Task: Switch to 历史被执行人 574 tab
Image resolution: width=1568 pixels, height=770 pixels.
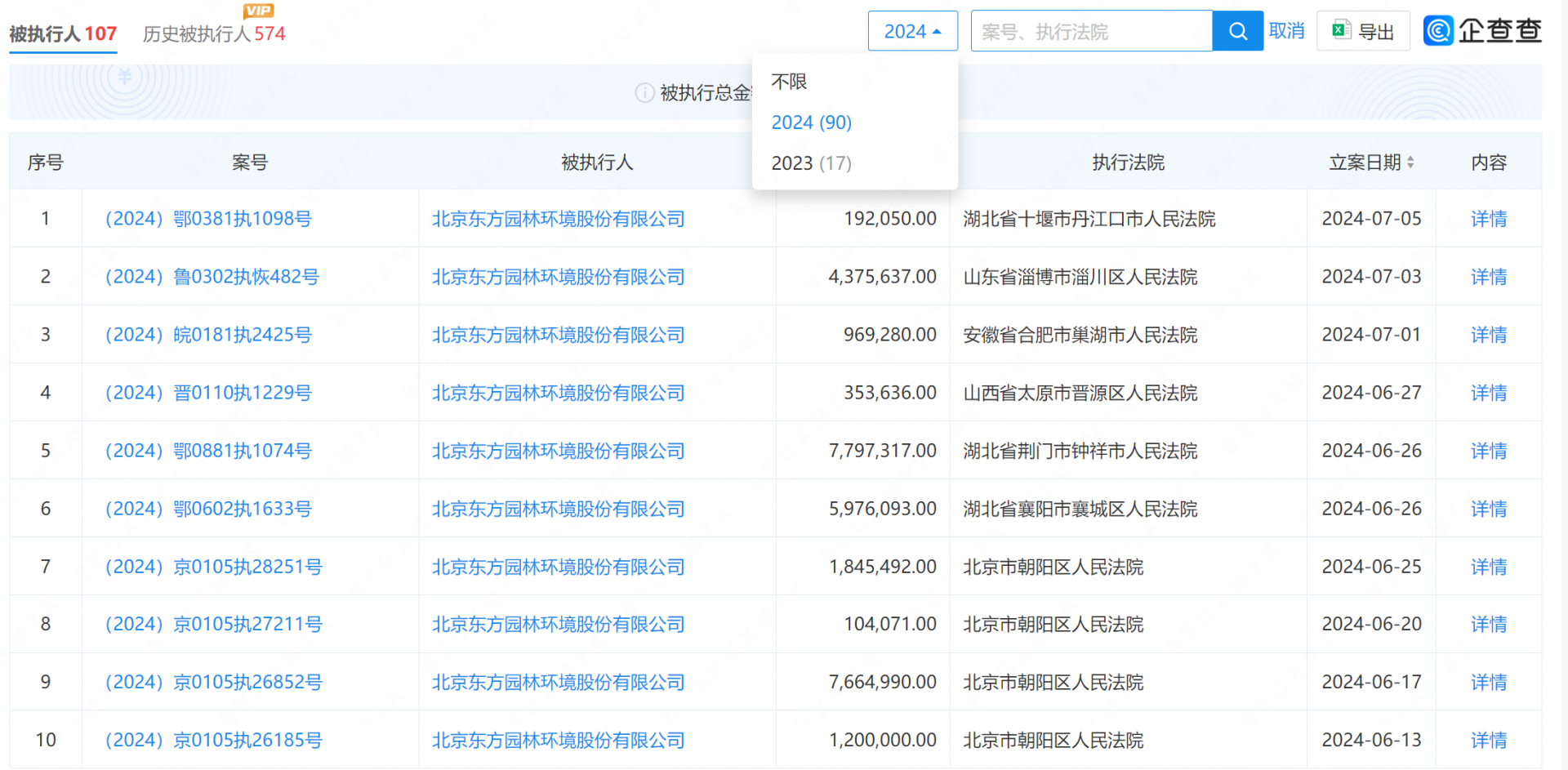Action: pyautogui.click(x=214, y=33)
